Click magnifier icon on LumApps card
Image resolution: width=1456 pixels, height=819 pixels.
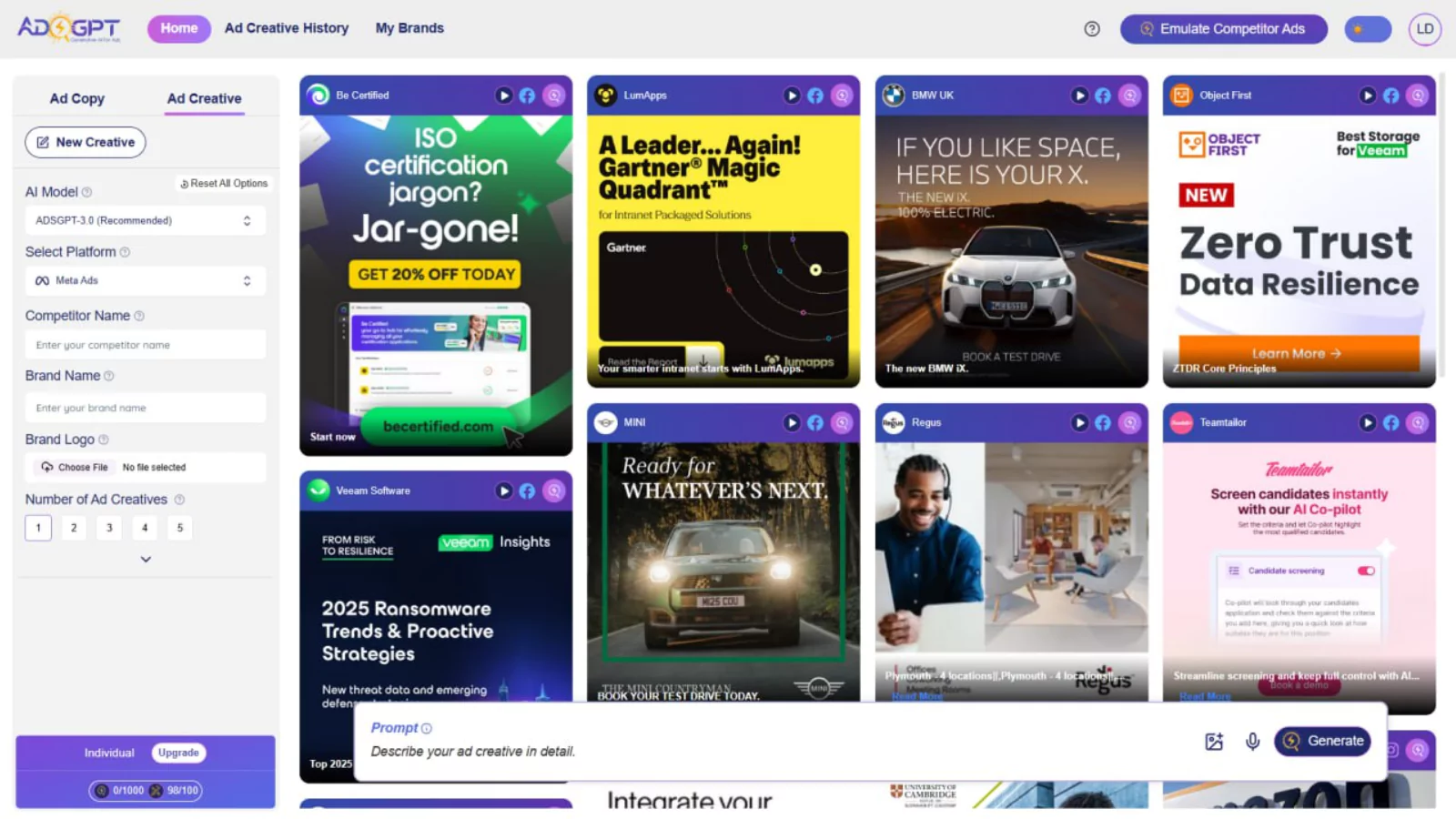pos(842,96)
